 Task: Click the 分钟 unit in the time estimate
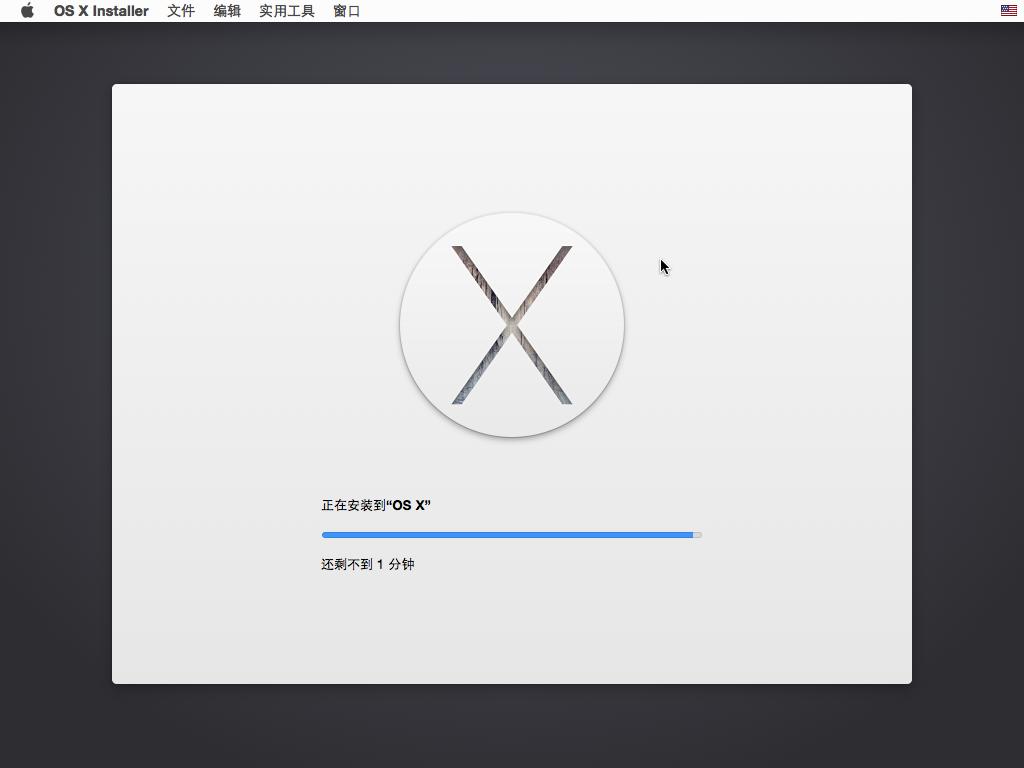coord(401,564)
